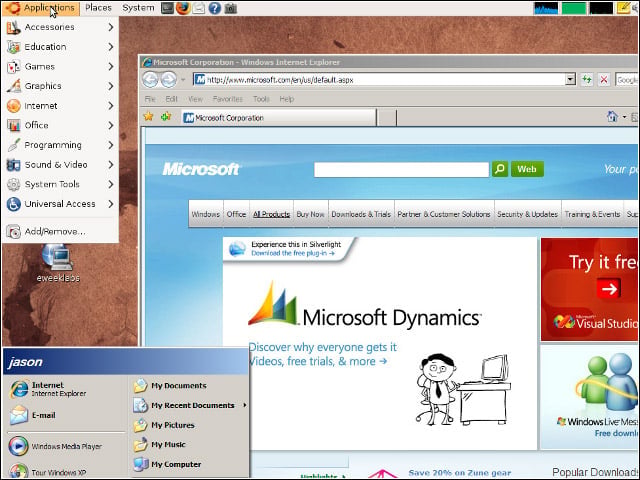Launch the terminal icon in top panel
The height and width of the screenshot is (480, 640).
click(167, 8)
